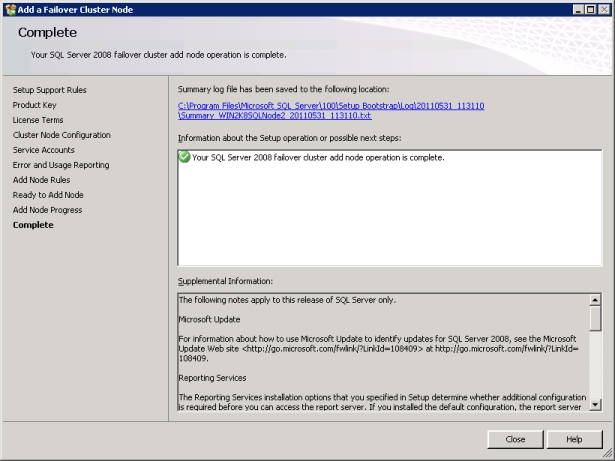Select Service Accounts step
615x461 pixels.
click(x=43, y=150)
